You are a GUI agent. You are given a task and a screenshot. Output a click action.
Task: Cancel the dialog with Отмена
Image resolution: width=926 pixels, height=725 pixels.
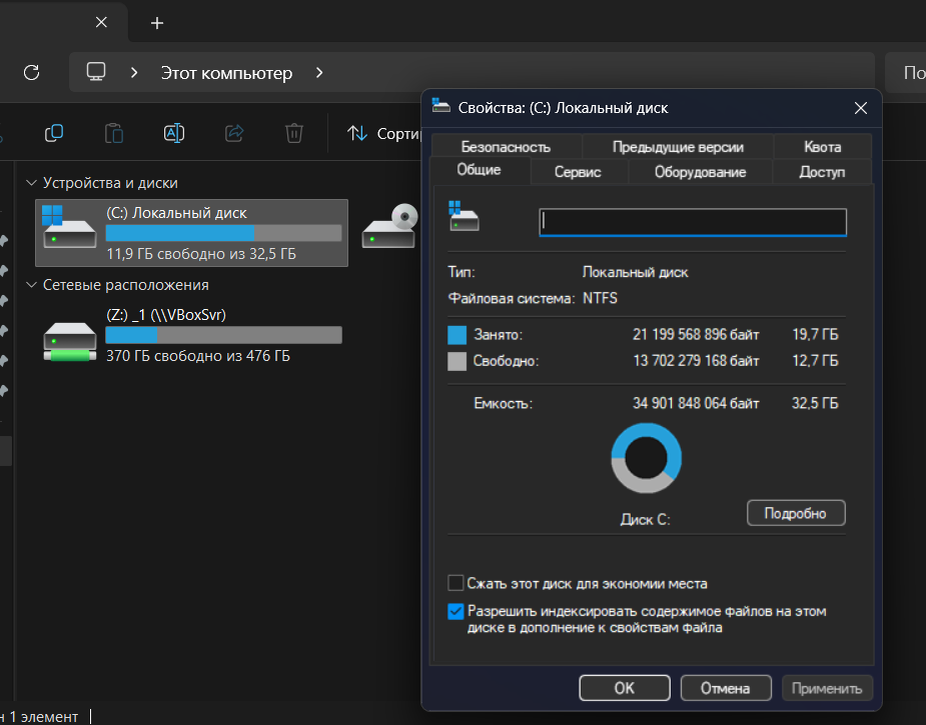[x=725, y=688]
